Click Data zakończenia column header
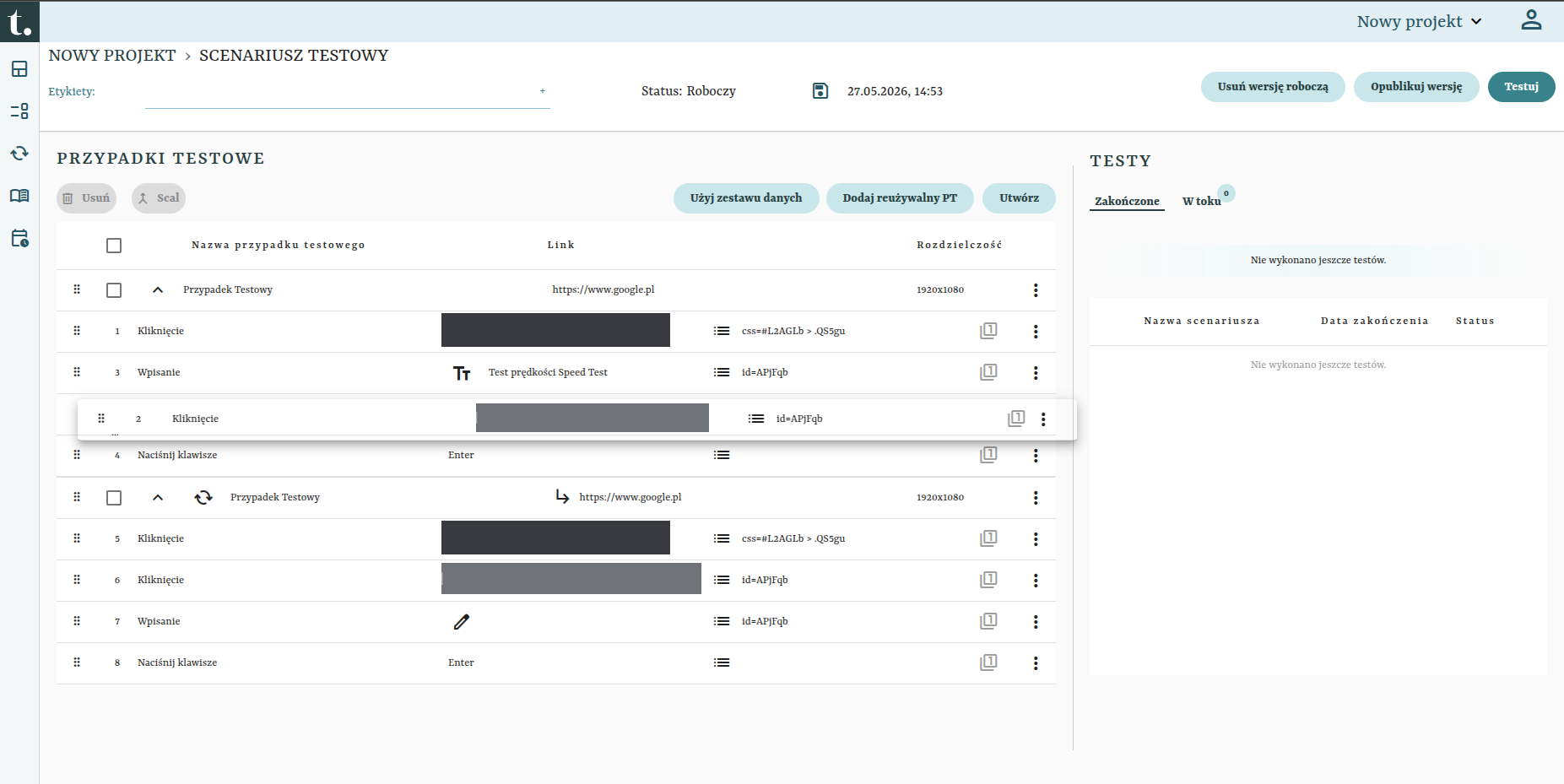Screen dimensions: 1564x784 pyautogui.click(x=1374, y=322)
